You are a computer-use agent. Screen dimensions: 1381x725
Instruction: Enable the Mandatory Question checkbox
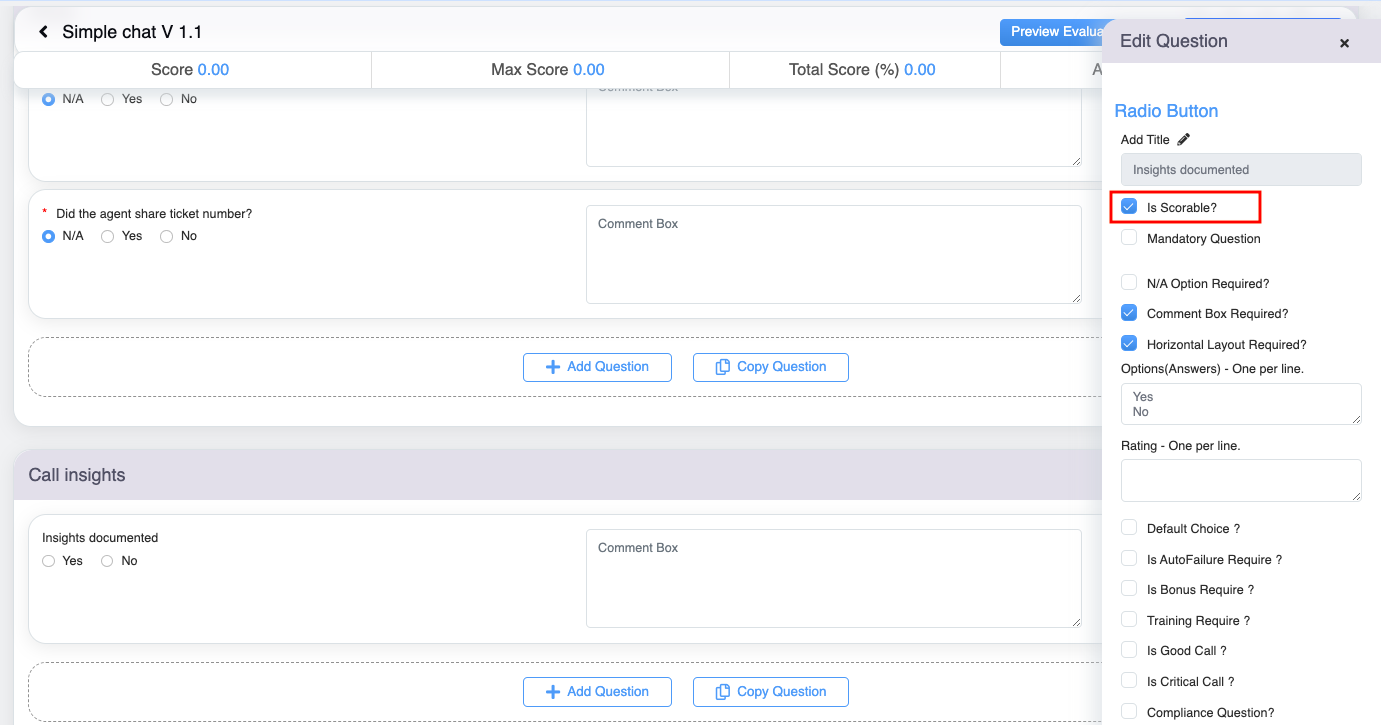tap(1129, 238)
